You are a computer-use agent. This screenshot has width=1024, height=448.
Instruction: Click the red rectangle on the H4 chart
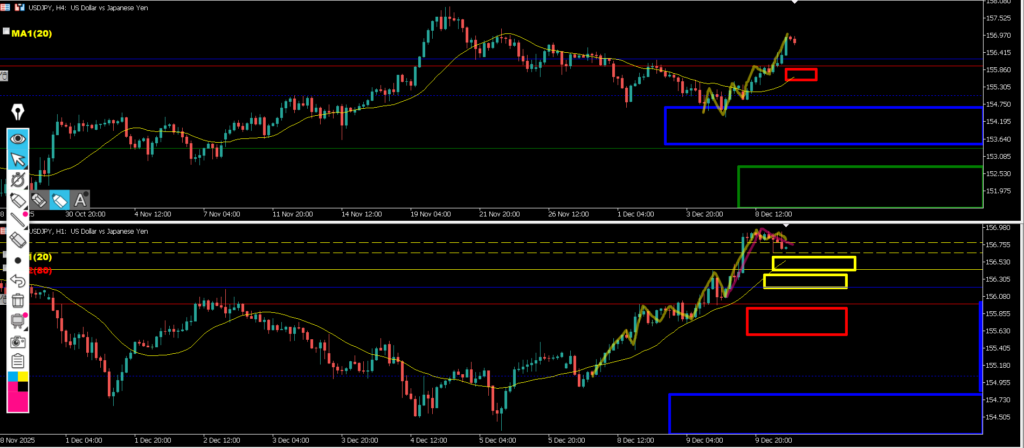pos(801,74)
